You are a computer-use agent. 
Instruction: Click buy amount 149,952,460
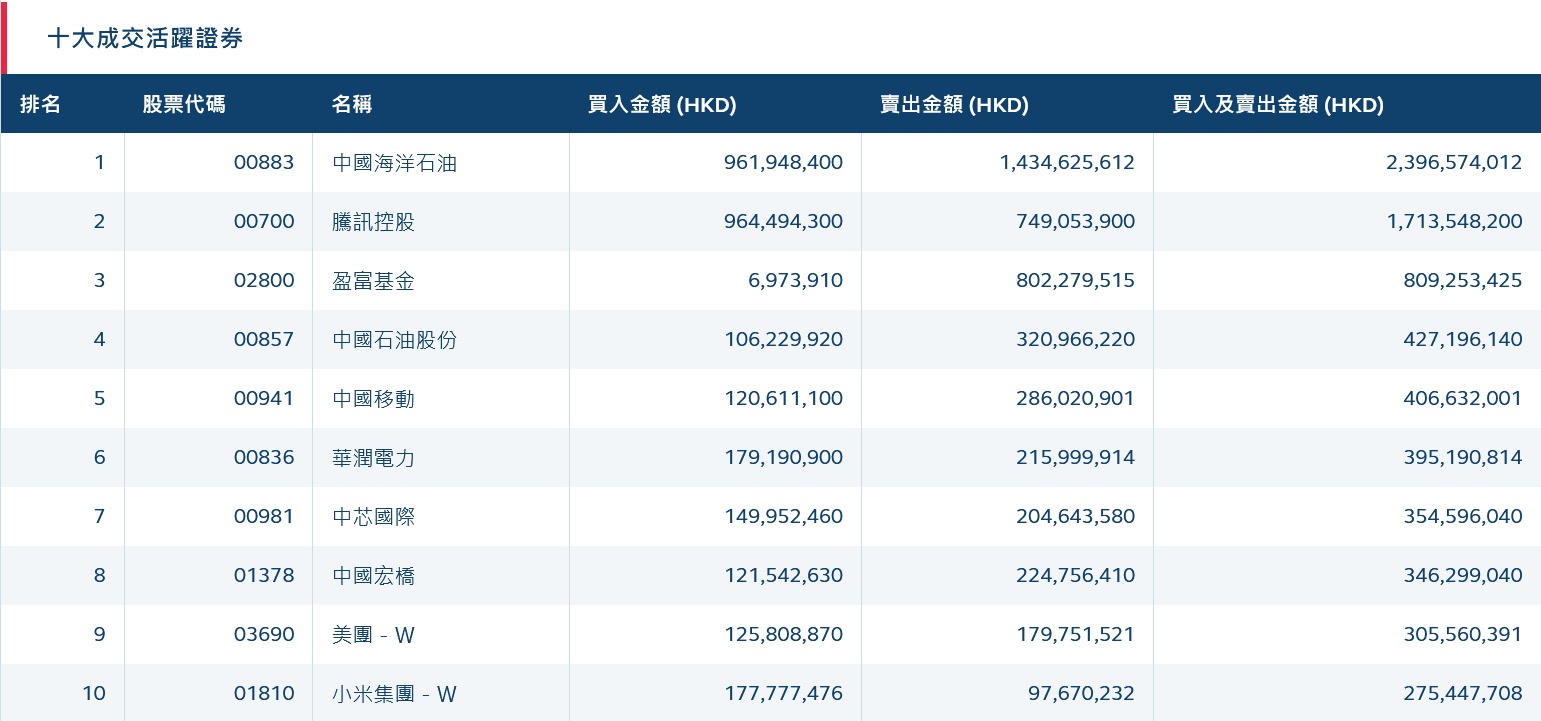(x=783, y=516)
